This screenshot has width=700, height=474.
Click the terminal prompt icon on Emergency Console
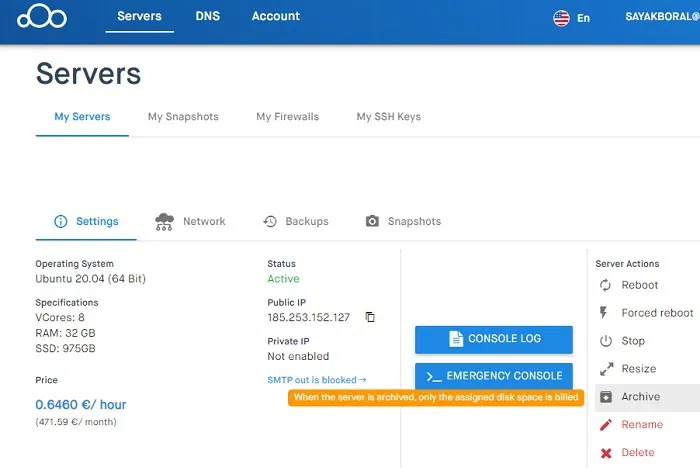pos(434,377)
